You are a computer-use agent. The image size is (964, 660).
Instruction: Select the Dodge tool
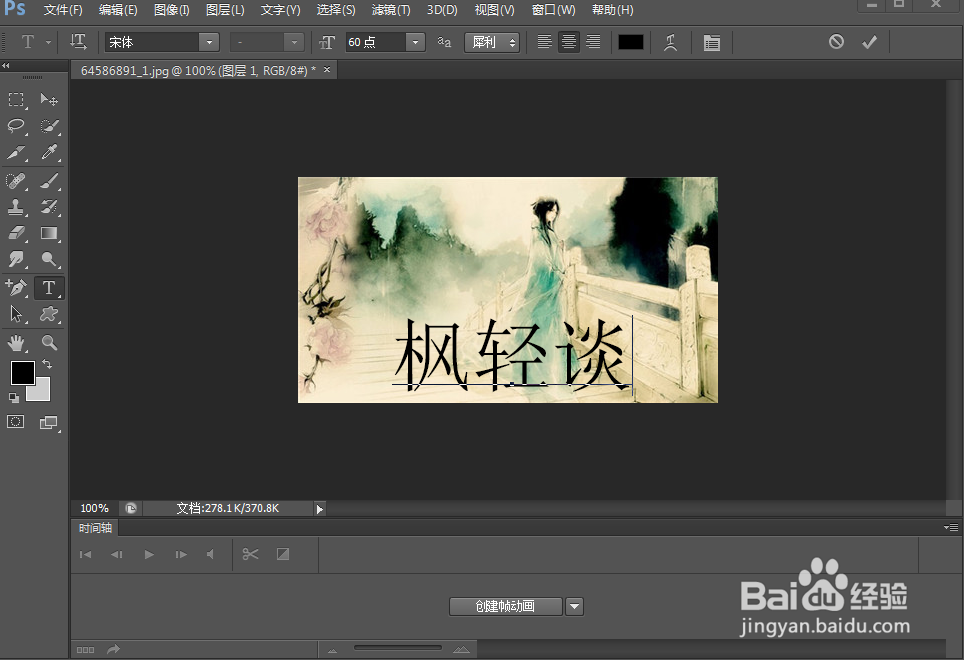coord(49,259)
